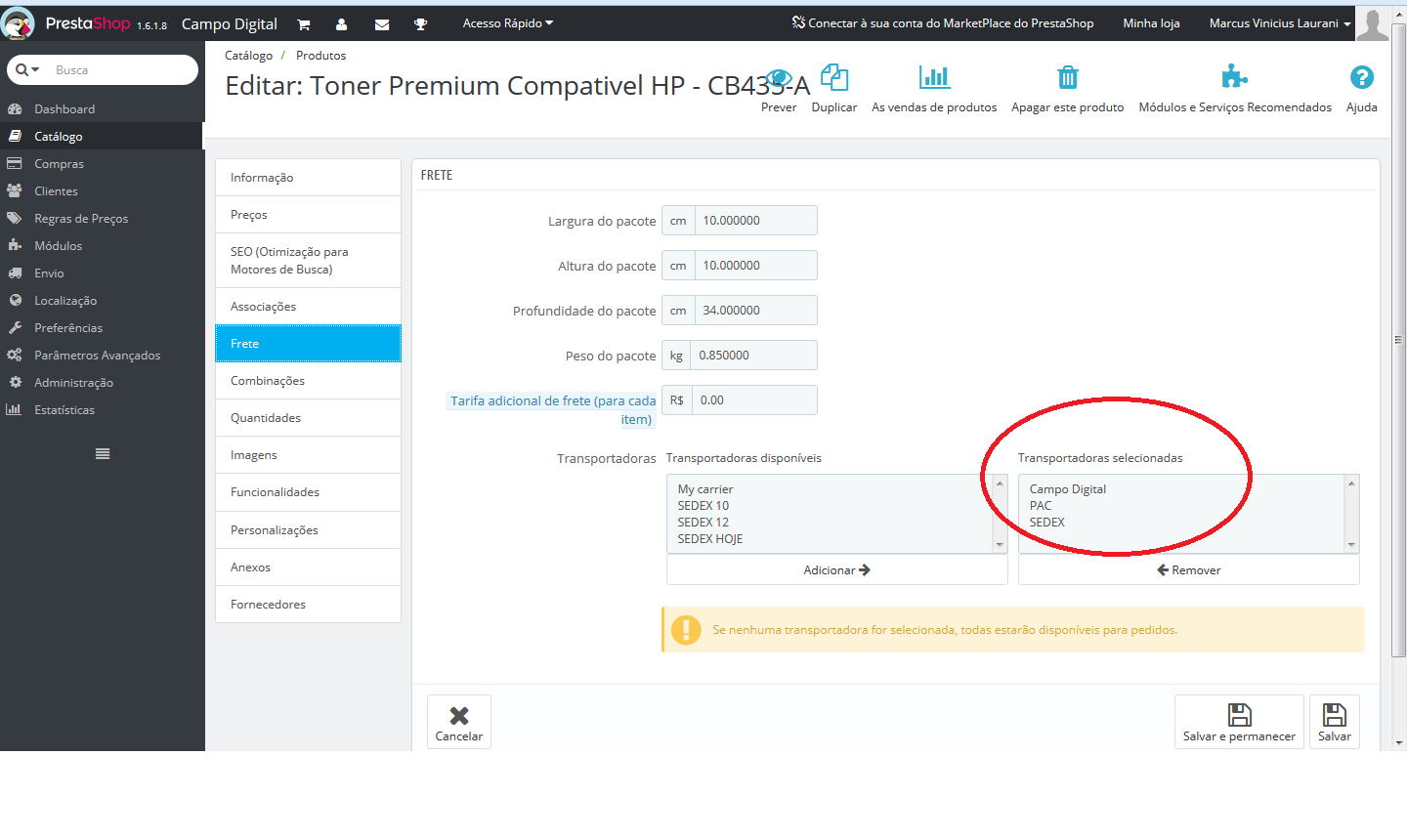Open Localização in the sidebar
1407x840 pixels.
click(102, 300)
